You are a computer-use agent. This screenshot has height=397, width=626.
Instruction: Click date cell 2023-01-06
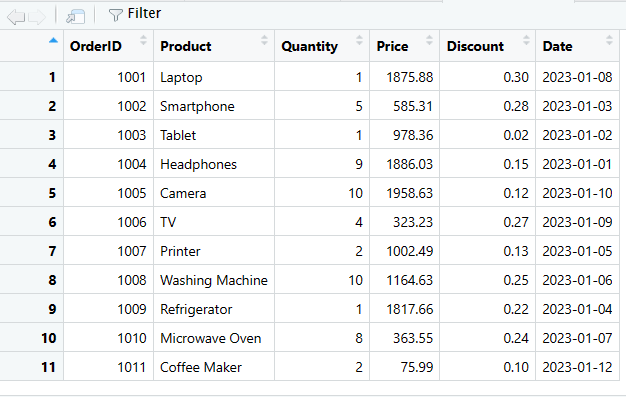pos(577,280)
